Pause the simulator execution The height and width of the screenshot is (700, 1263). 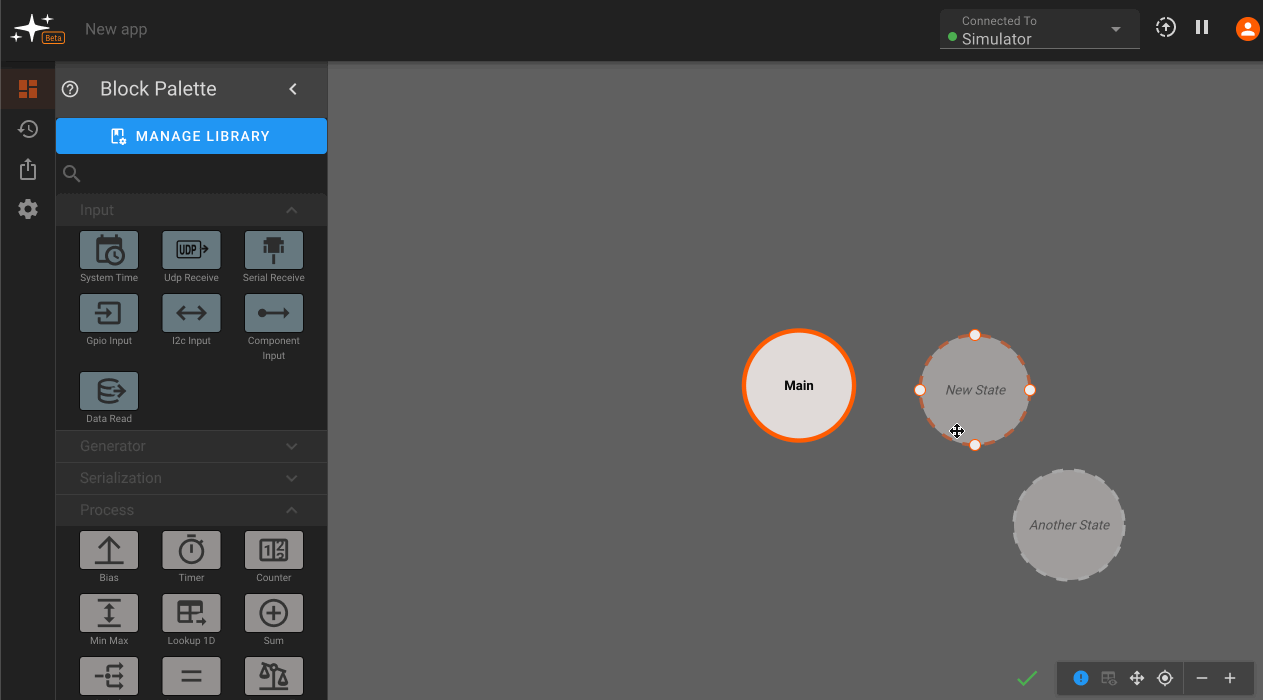point(1202,28)
